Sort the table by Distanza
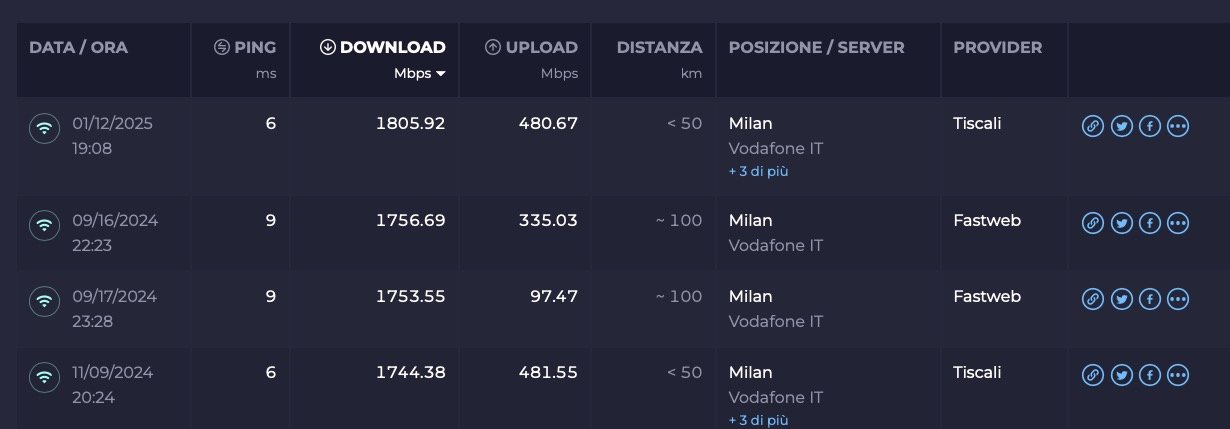 (659, 48)
